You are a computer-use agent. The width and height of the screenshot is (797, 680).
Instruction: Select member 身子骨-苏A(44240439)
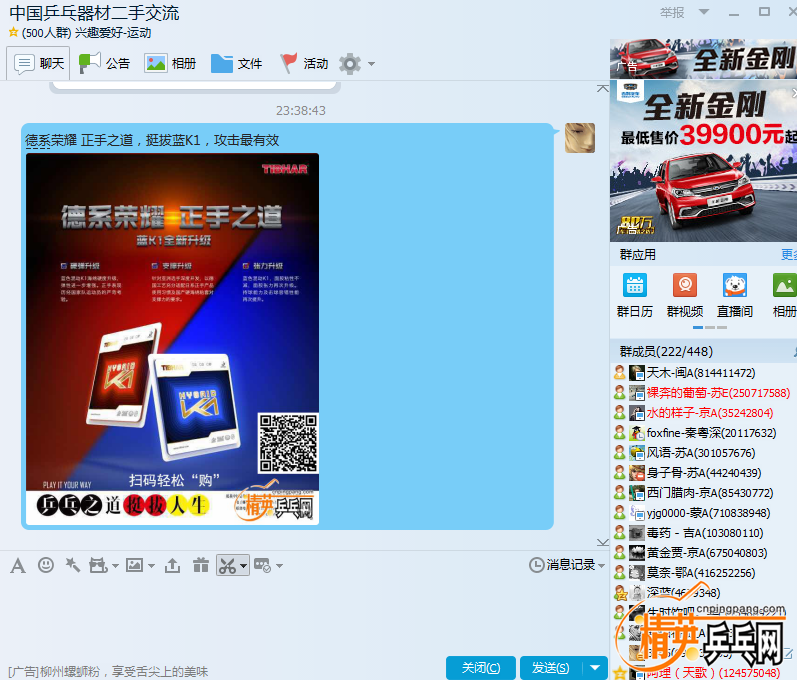point(703,473)
